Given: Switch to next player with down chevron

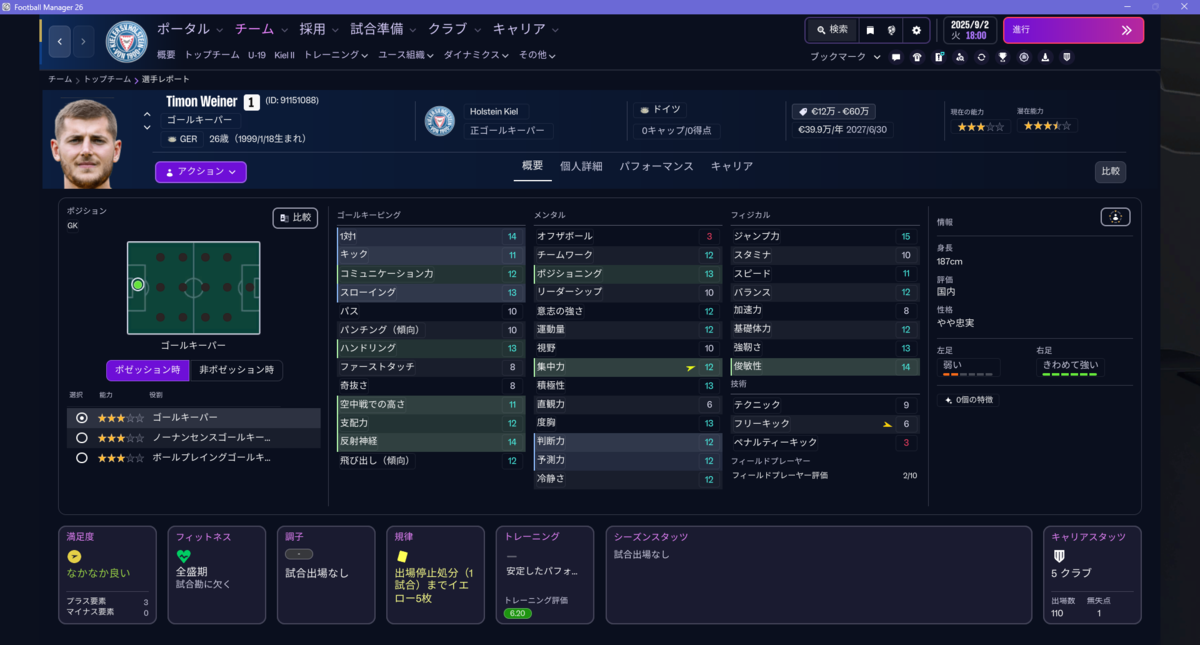Looking at the screenshot, I should point(147,128).
